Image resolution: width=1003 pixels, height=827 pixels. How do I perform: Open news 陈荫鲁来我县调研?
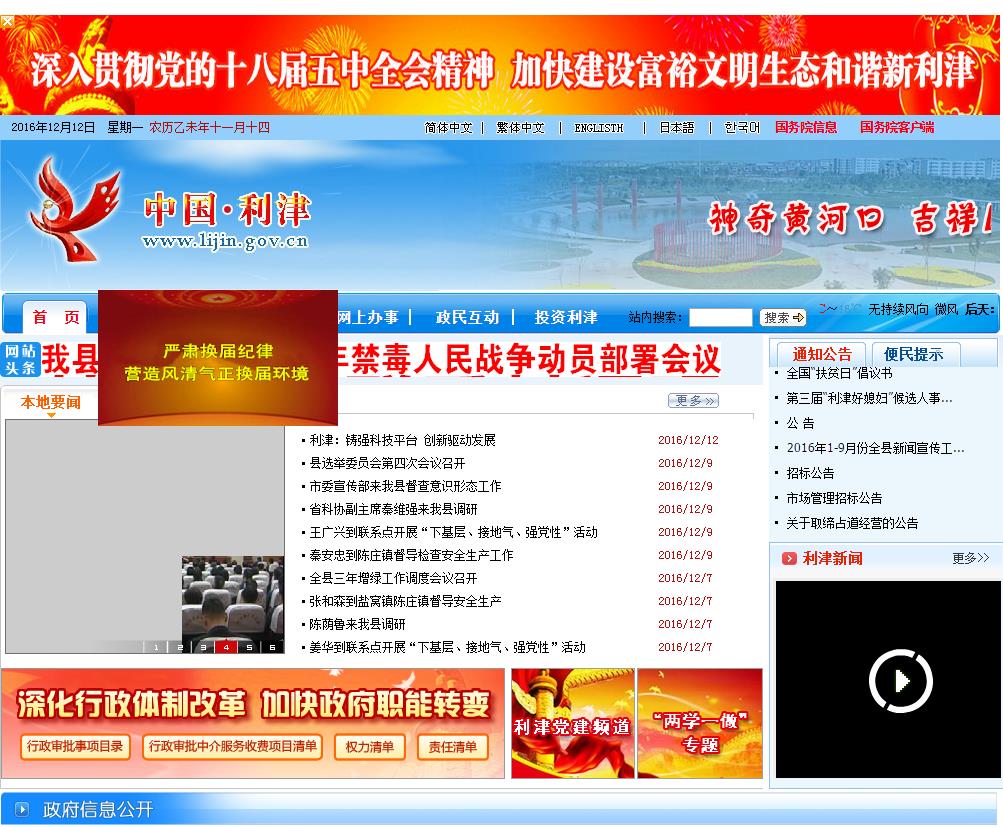pyautogui.click(x=357, y=624)
